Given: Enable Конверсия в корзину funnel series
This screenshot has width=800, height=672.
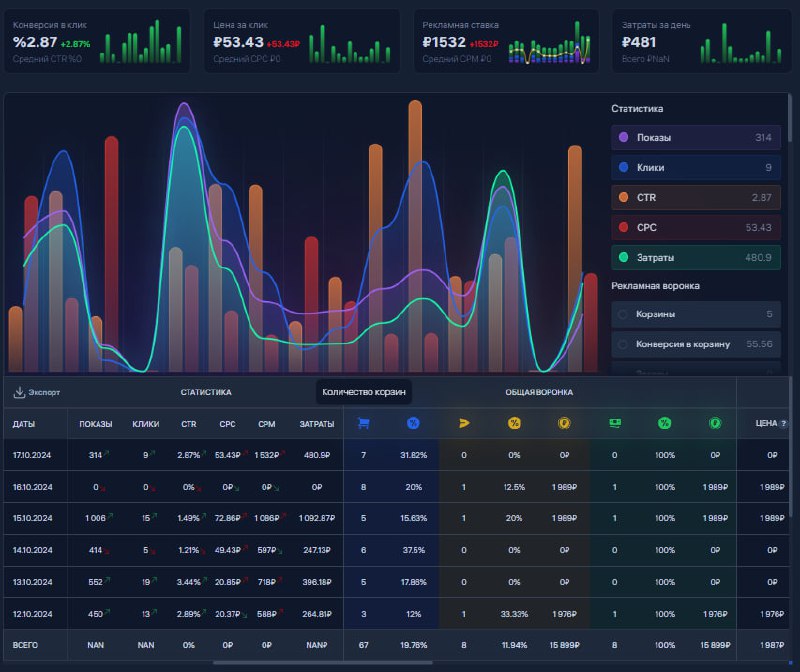Looking at the screenshot, I should click(x=696, y=344).
